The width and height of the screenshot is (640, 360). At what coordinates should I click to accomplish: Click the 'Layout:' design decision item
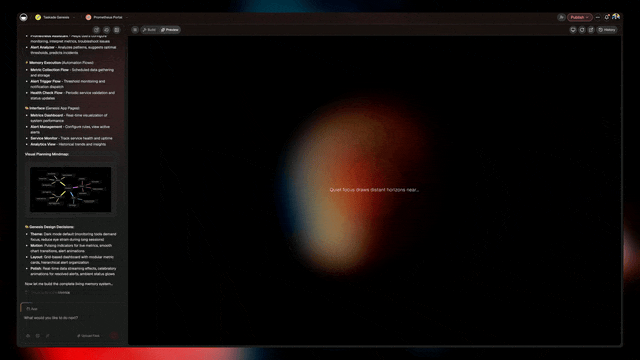tap(71, 260)
